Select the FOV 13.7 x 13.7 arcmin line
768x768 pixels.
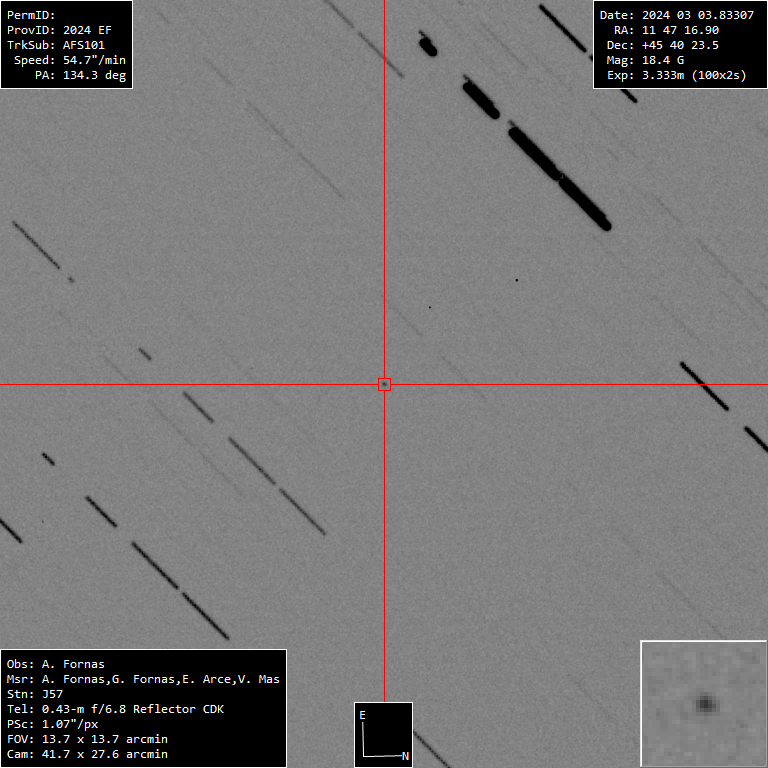87,739
